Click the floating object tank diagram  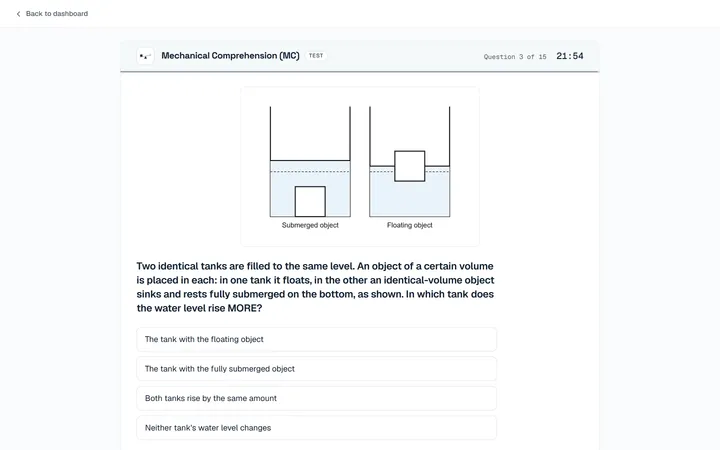[410, 162]
